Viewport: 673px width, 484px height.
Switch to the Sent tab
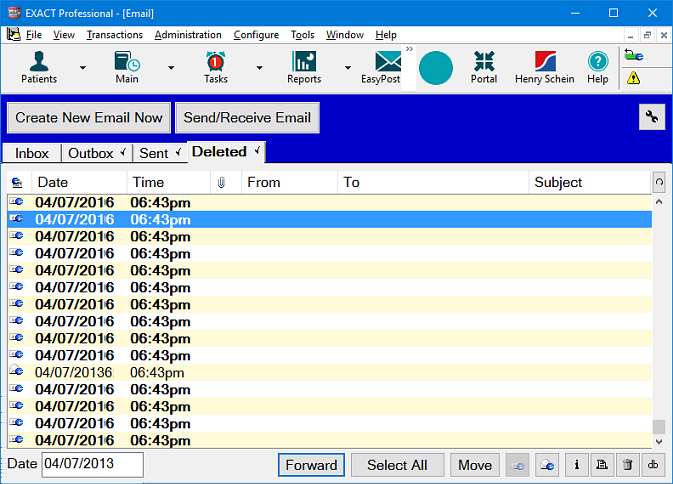click(x=160, y=153)
